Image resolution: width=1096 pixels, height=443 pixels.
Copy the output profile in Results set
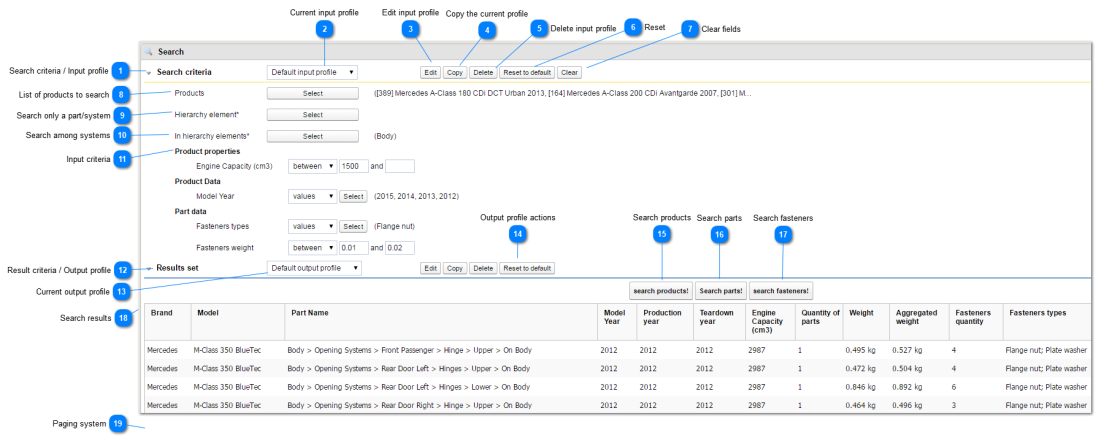click(455, 268)
